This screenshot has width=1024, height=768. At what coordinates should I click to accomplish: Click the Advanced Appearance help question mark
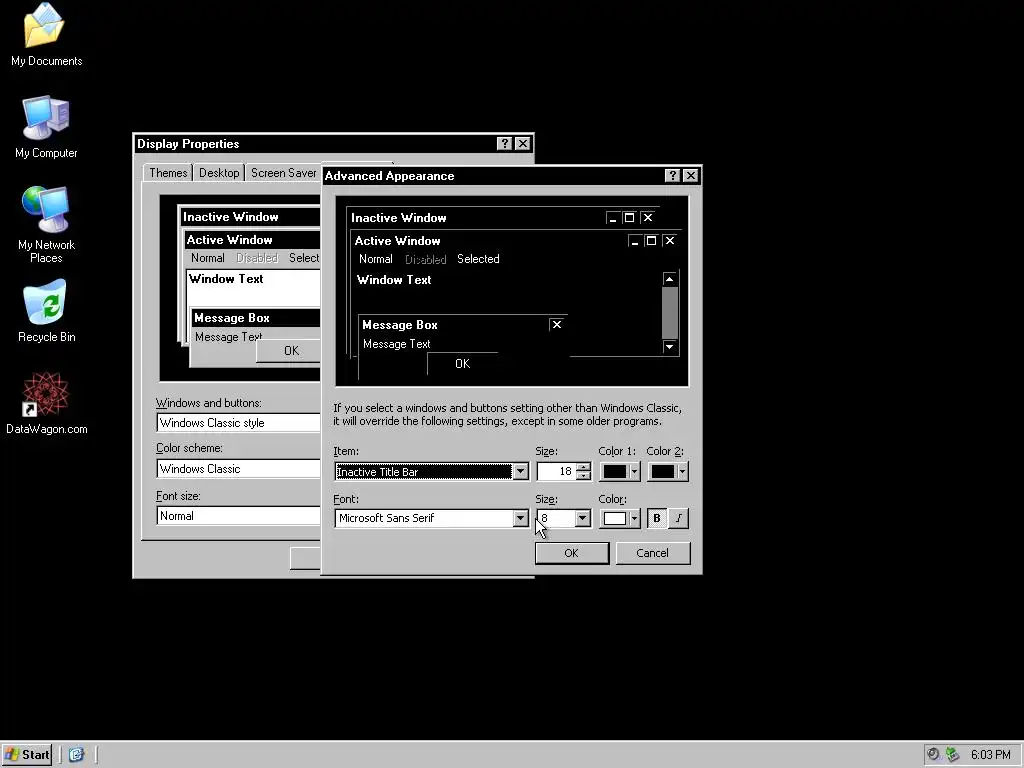click(672, 176)
